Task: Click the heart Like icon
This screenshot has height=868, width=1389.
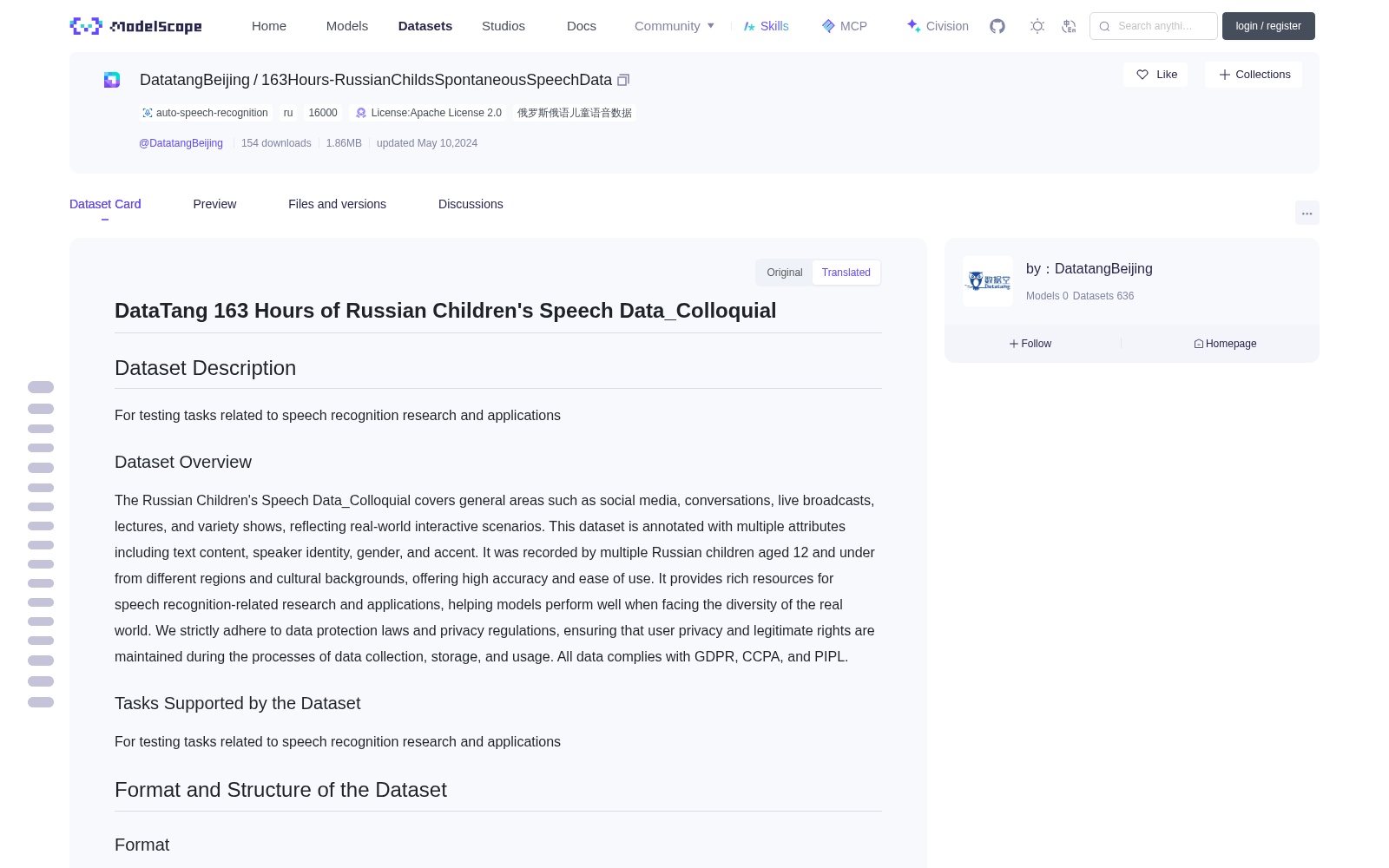Action: 1142,75
